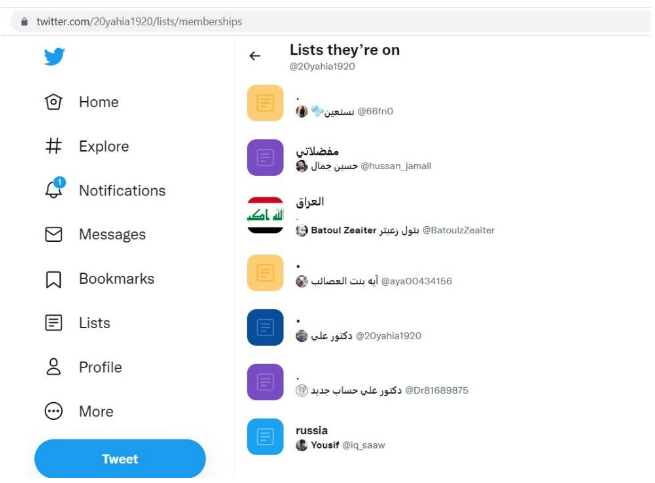Screen dimensions: 655x483
Task: Open the Explore hashtag icon
Action: (53, 146)
